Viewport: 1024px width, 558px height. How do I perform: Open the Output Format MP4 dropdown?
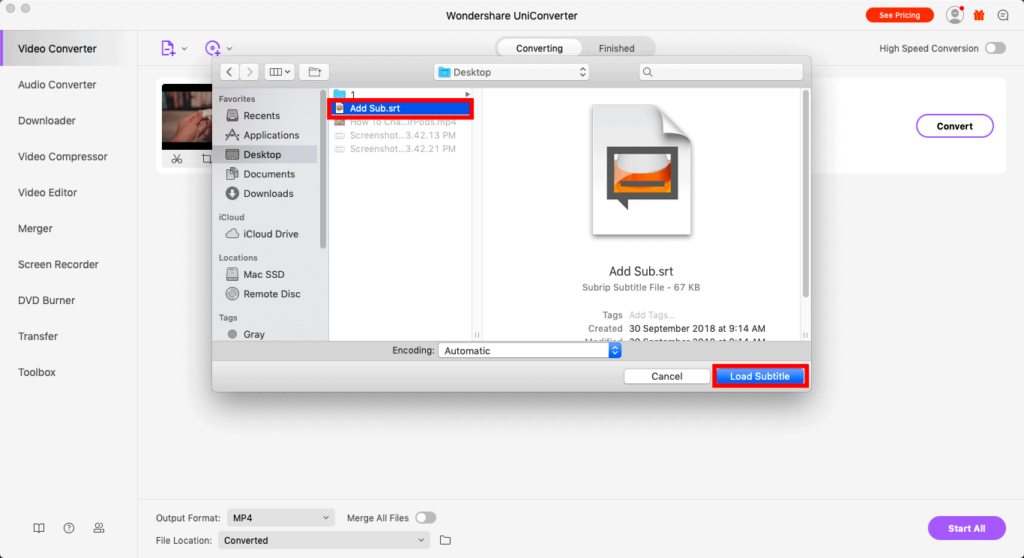coord(281,517)
